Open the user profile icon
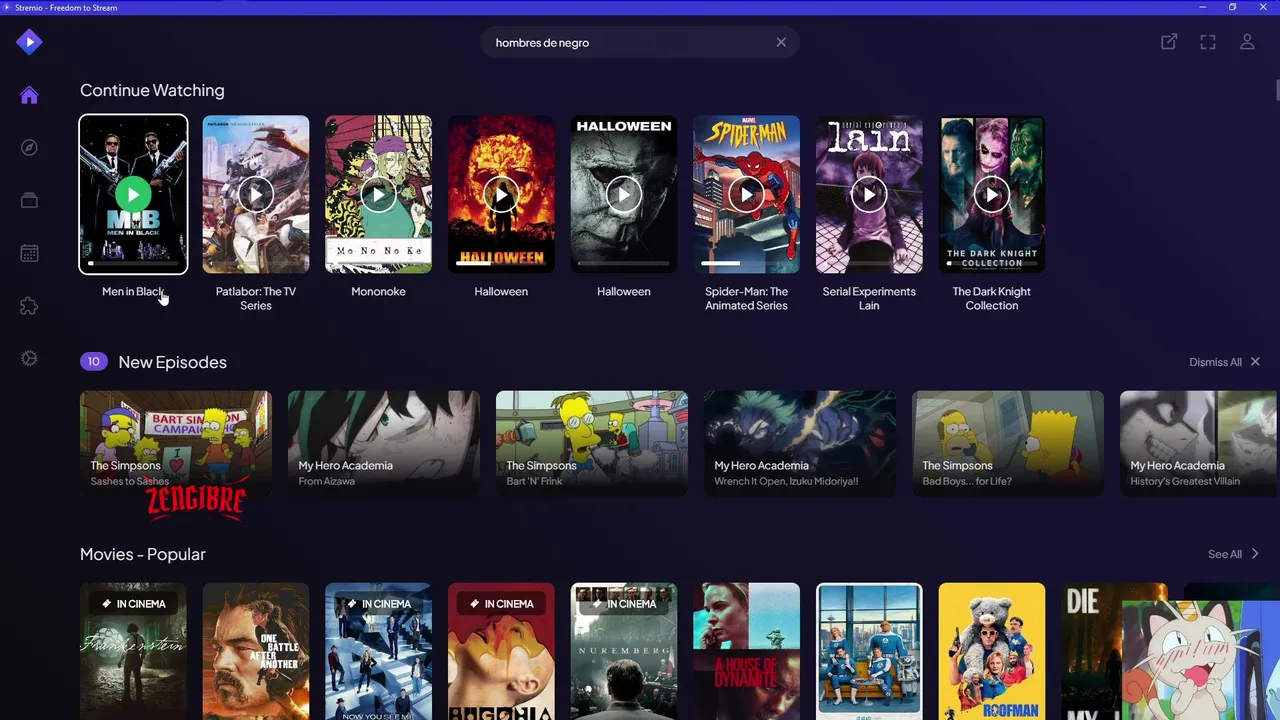The height and width of the screenshot is (720, 1280). coord(1247,42)
